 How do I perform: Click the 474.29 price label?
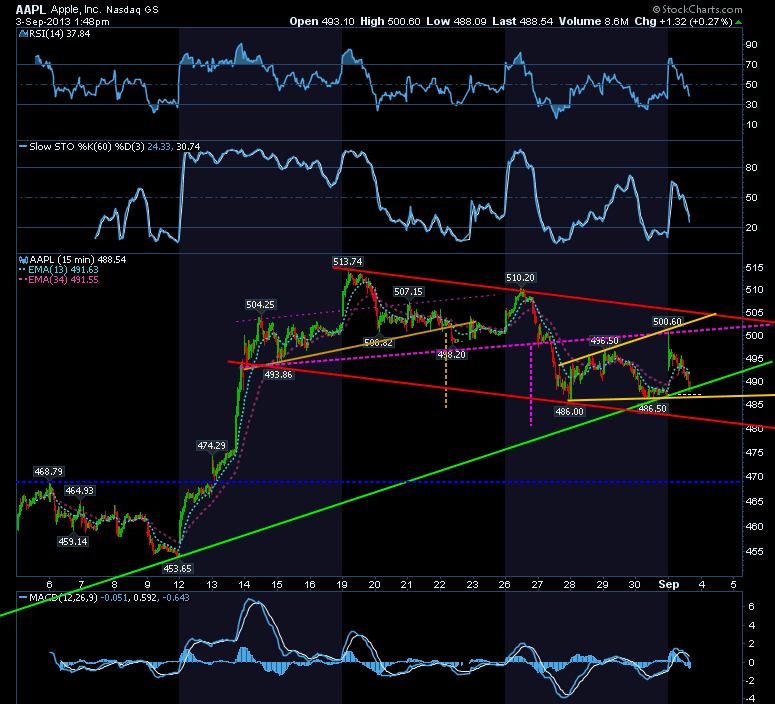point(212,445)
